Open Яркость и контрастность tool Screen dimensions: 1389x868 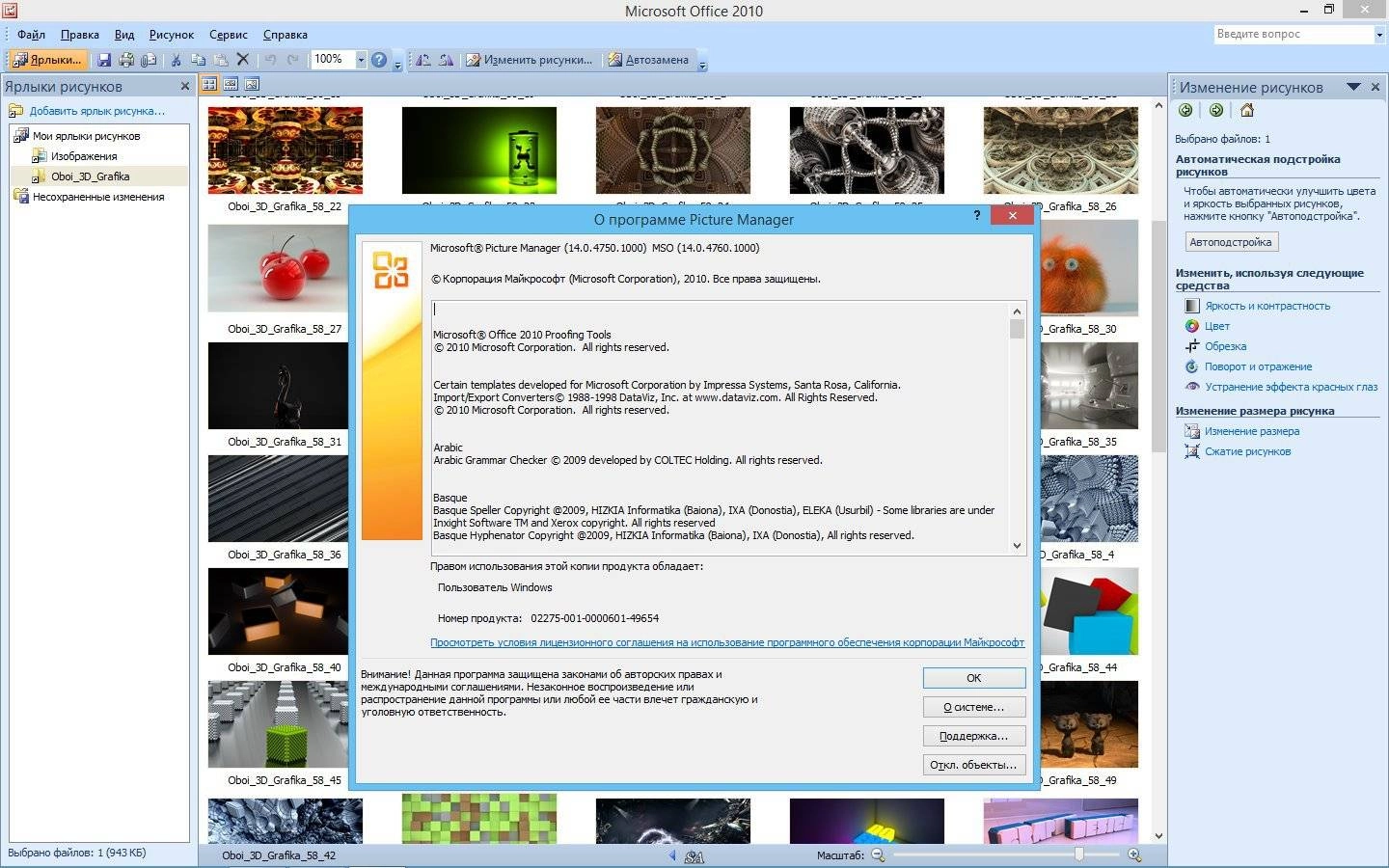coord(1266,306)
